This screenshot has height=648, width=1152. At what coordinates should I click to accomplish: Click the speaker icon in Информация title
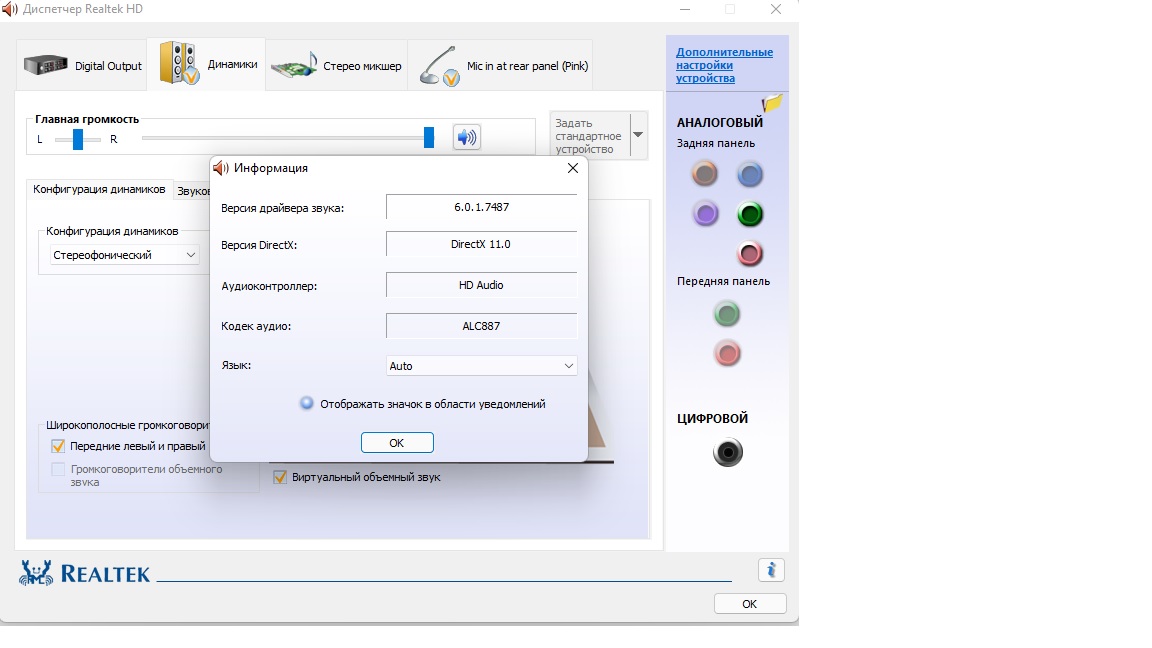pos(220,168)
